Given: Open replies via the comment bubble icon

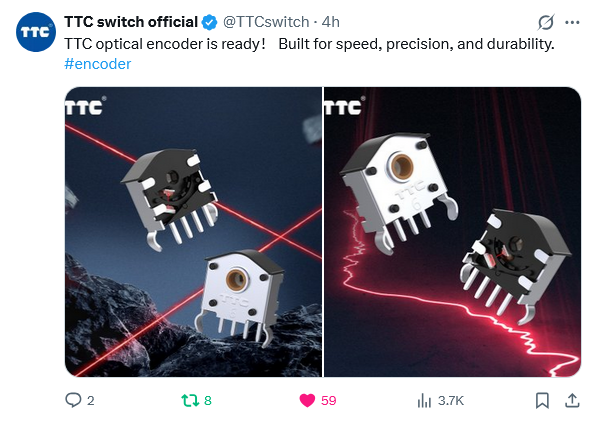Looking at the screenshot, I should click(x=73, y=400).
